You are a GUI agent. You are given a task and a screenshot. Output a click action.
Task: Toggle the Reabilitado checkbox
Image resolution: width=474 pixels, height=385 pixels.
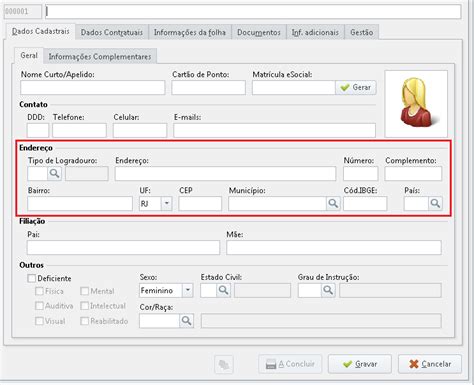tap(85, 321)
